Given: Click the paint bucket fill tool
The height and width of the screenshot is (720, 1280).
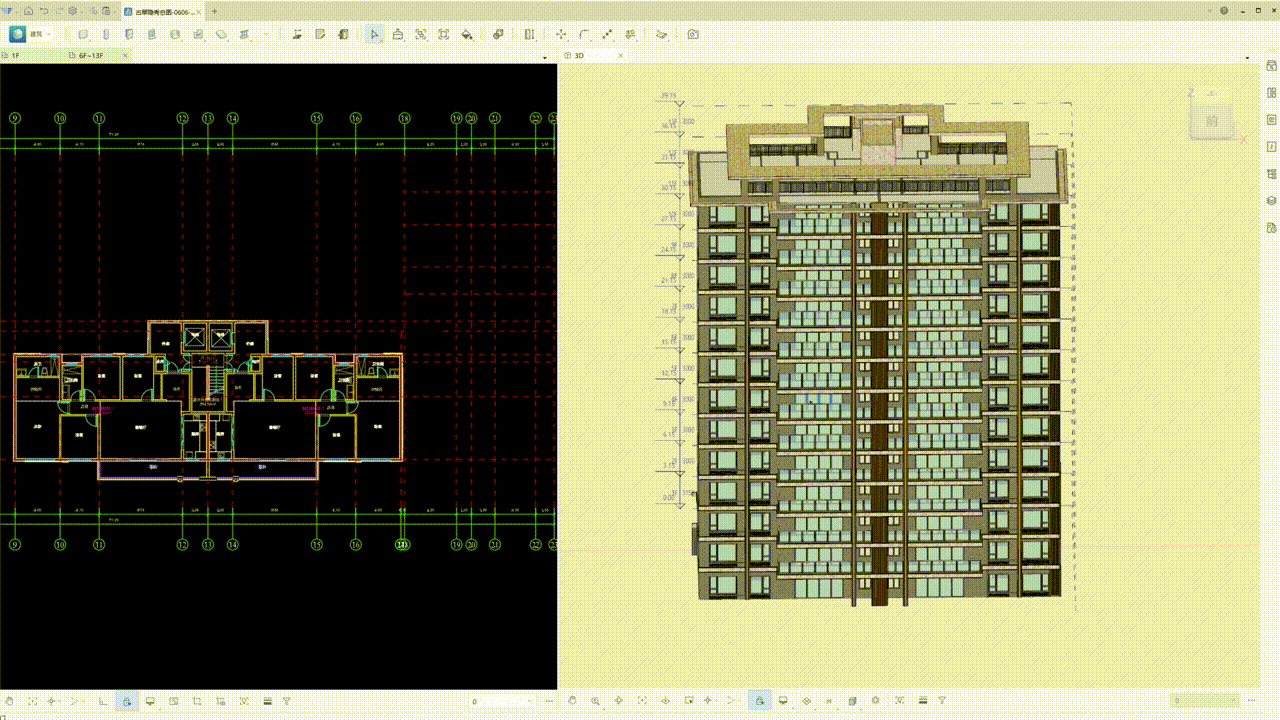Looking at the screenshot, I should click(467, 34).
